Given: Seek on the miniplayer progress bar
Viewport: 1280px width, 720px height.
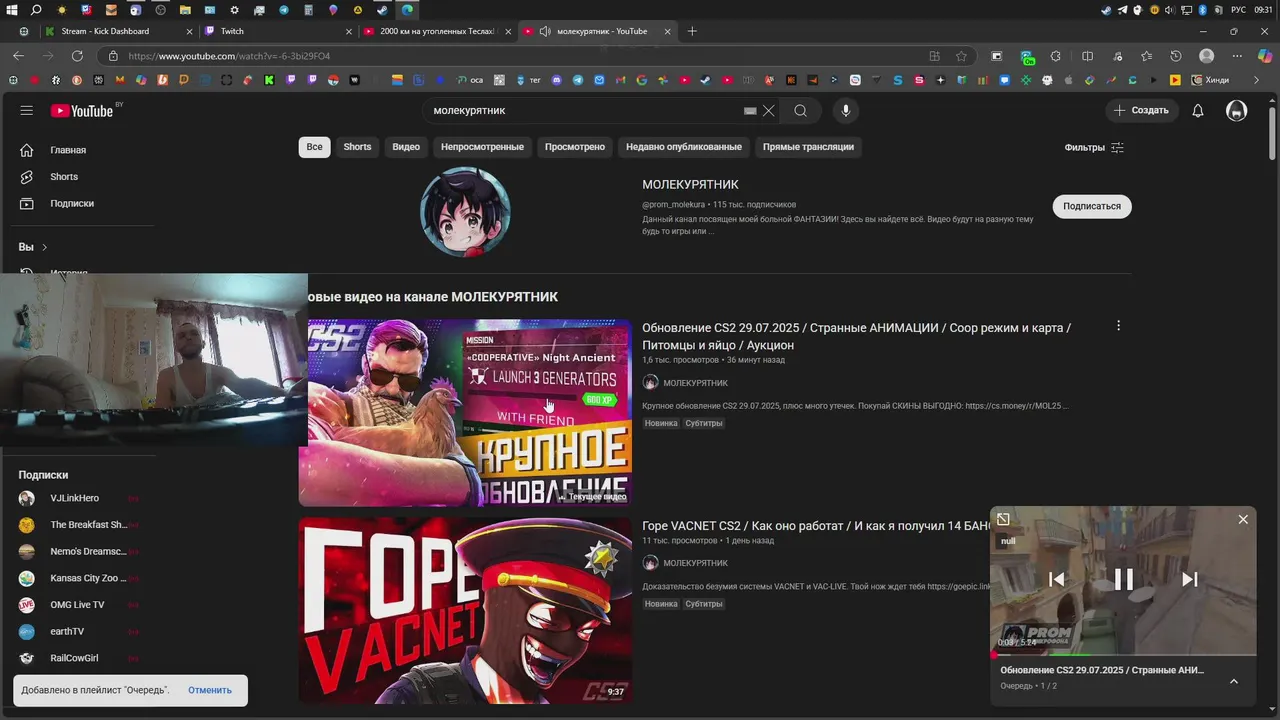Looking at the screenshot, I should tap(1123, 655).
